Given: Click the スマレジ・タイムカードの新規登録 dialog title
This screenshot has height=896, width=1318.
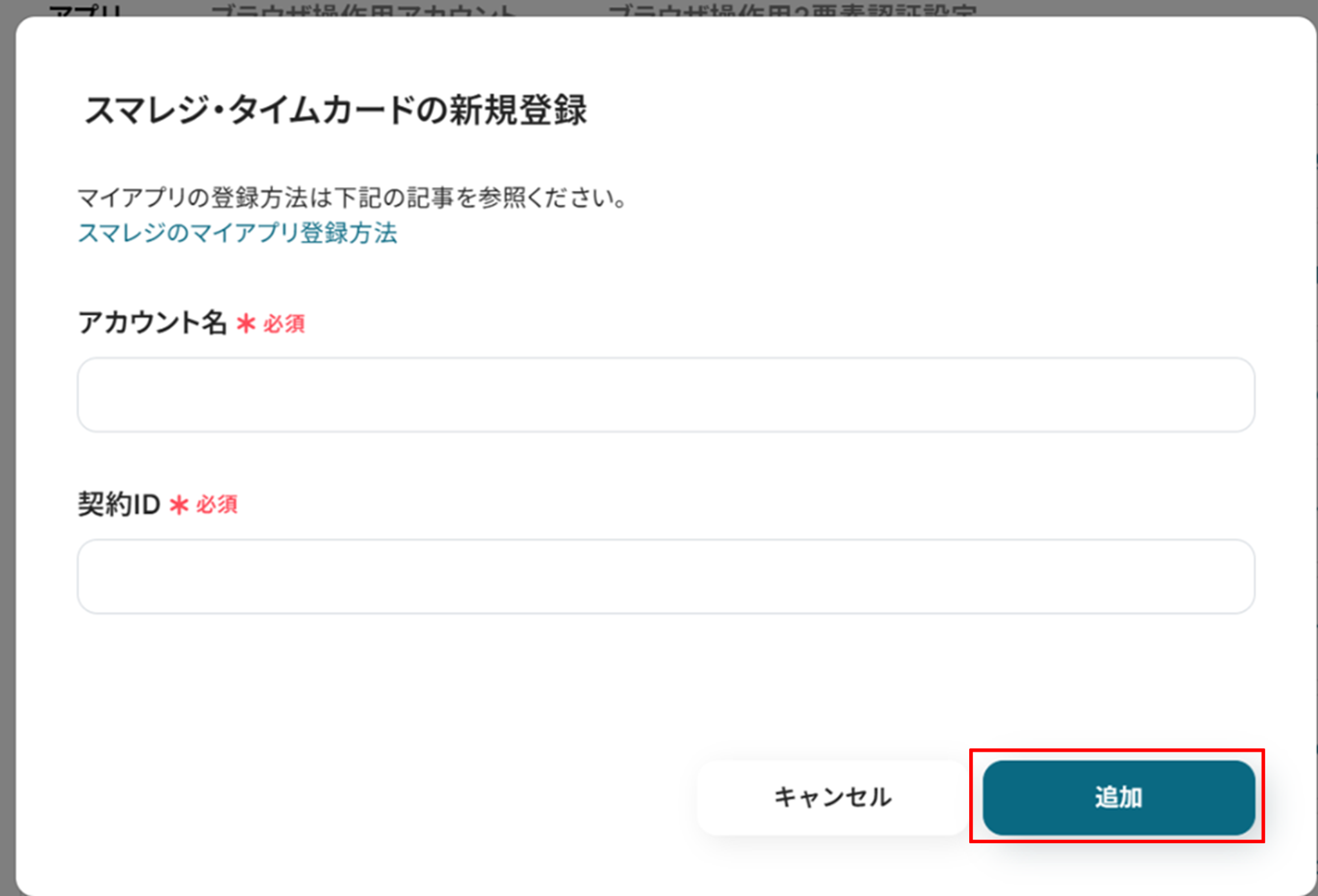Looking at the screenshot, I should [x=335, y=110].
